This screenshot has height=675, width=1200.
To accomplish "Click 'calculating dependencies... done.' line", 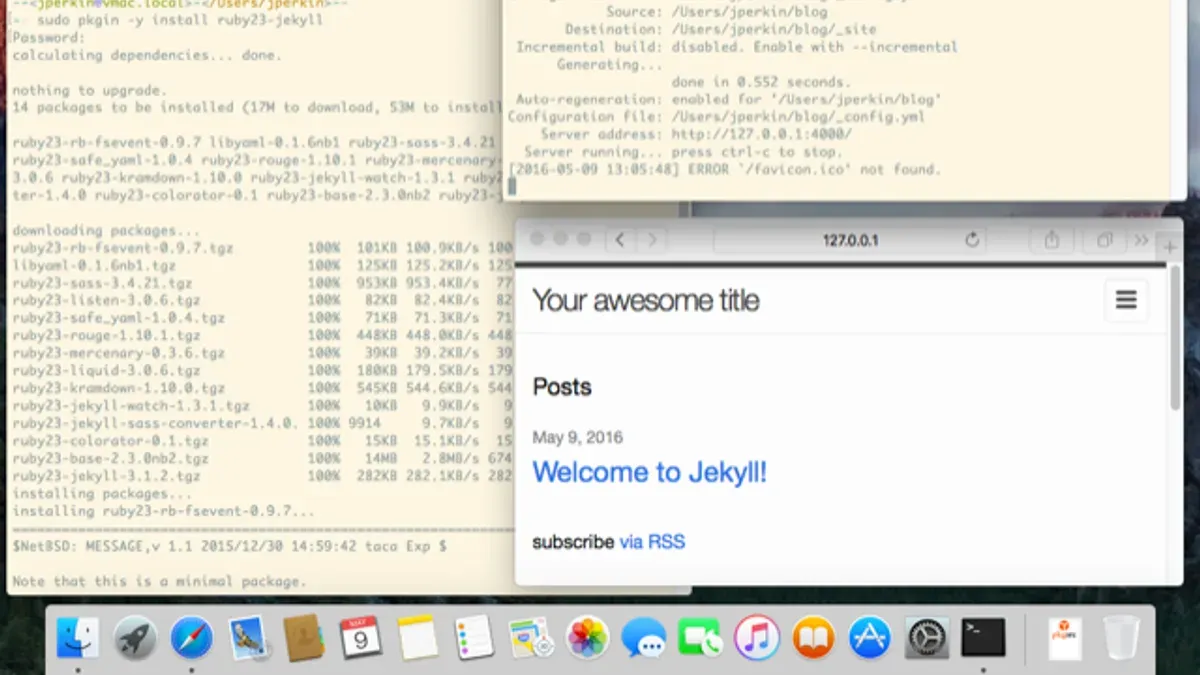I will 147,55.
